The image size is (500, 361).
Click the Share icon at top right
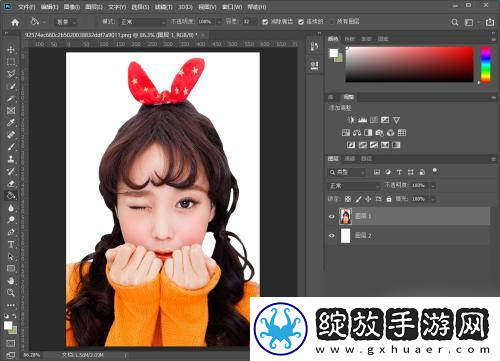pos(490,22)
